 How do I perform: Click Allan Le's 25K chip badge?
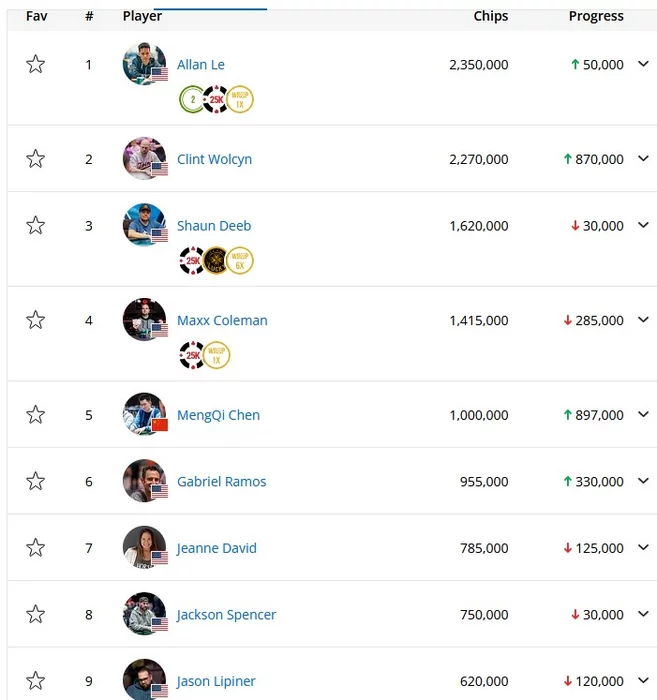pyautogui.click(x=215, y=100)
